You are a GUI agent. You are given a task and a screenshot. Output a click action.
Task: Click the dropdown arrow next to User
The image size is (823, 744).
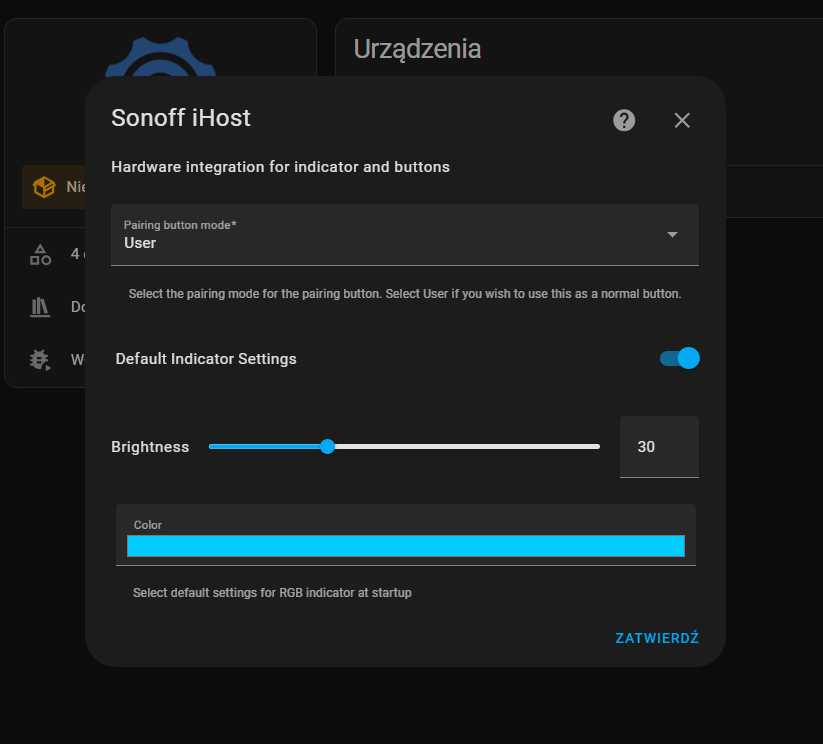(x=672, y=234)
